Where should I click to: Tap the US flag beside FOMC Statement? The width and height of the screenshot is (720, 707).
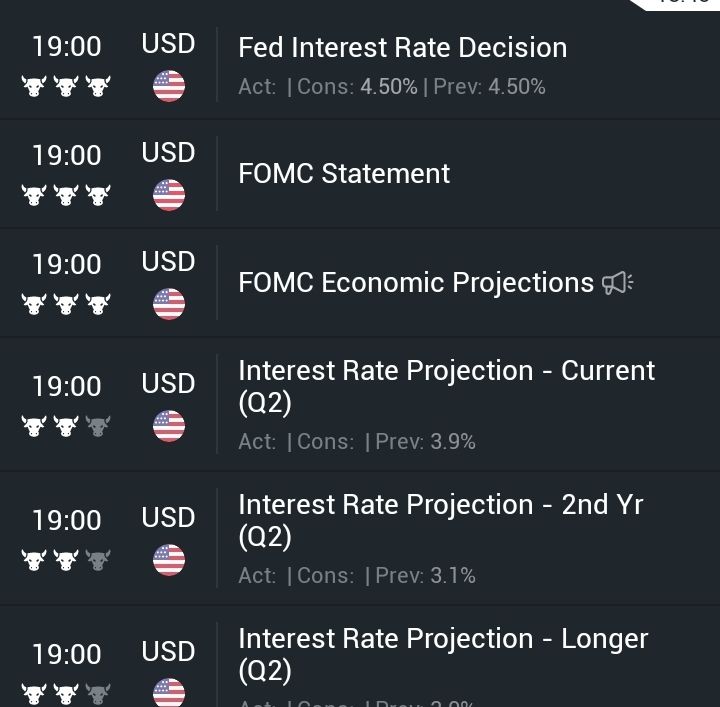tap(169, 195)
